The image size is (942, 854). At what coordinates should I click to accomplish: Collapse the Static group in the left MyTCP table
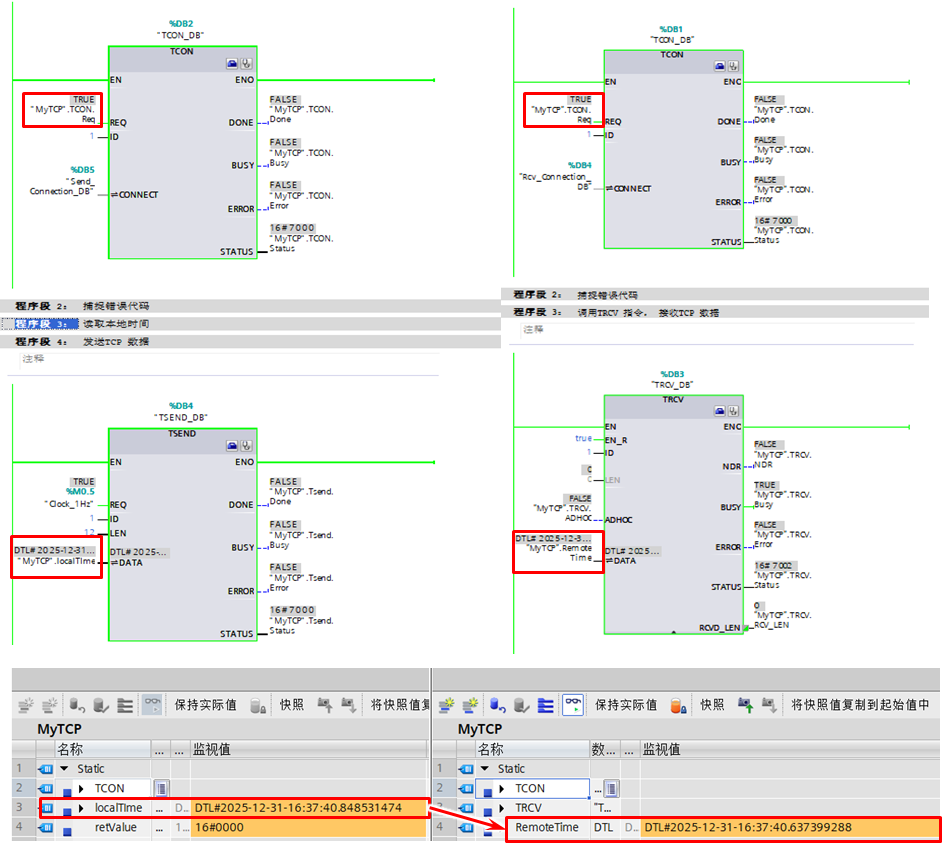point(65,769)
